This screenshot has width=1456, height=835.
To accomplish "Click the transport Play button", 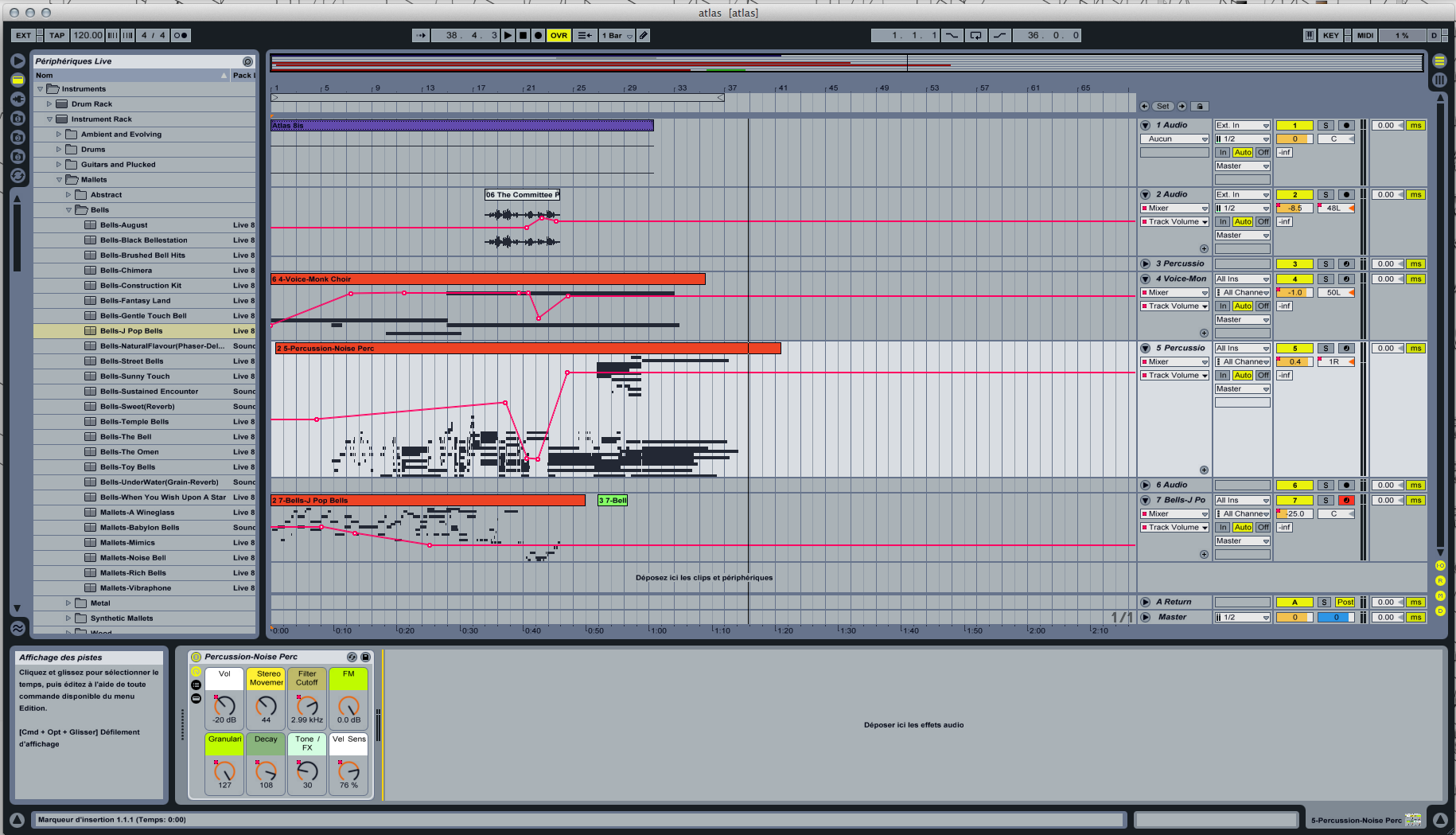I will pyautogui.click(x=508, y=35).
